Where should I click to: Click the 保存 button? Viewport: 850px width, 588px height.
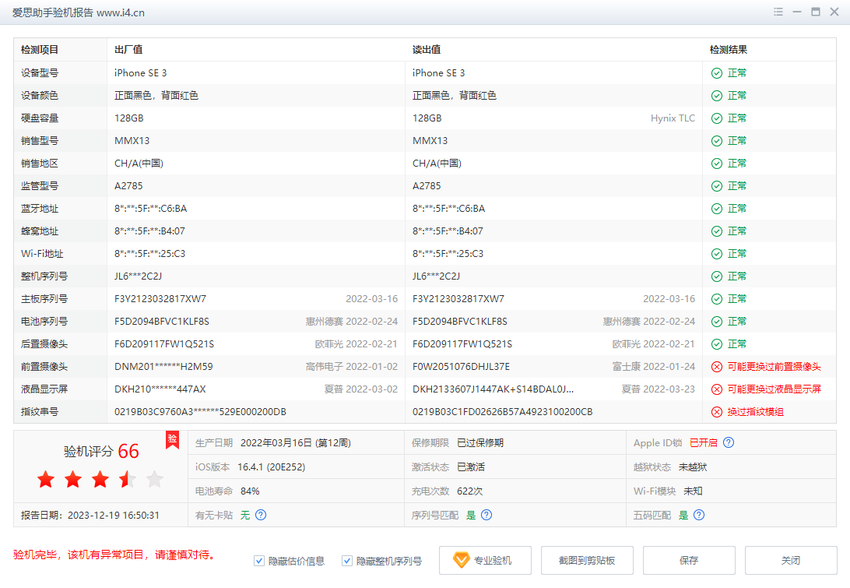point(689,560)
